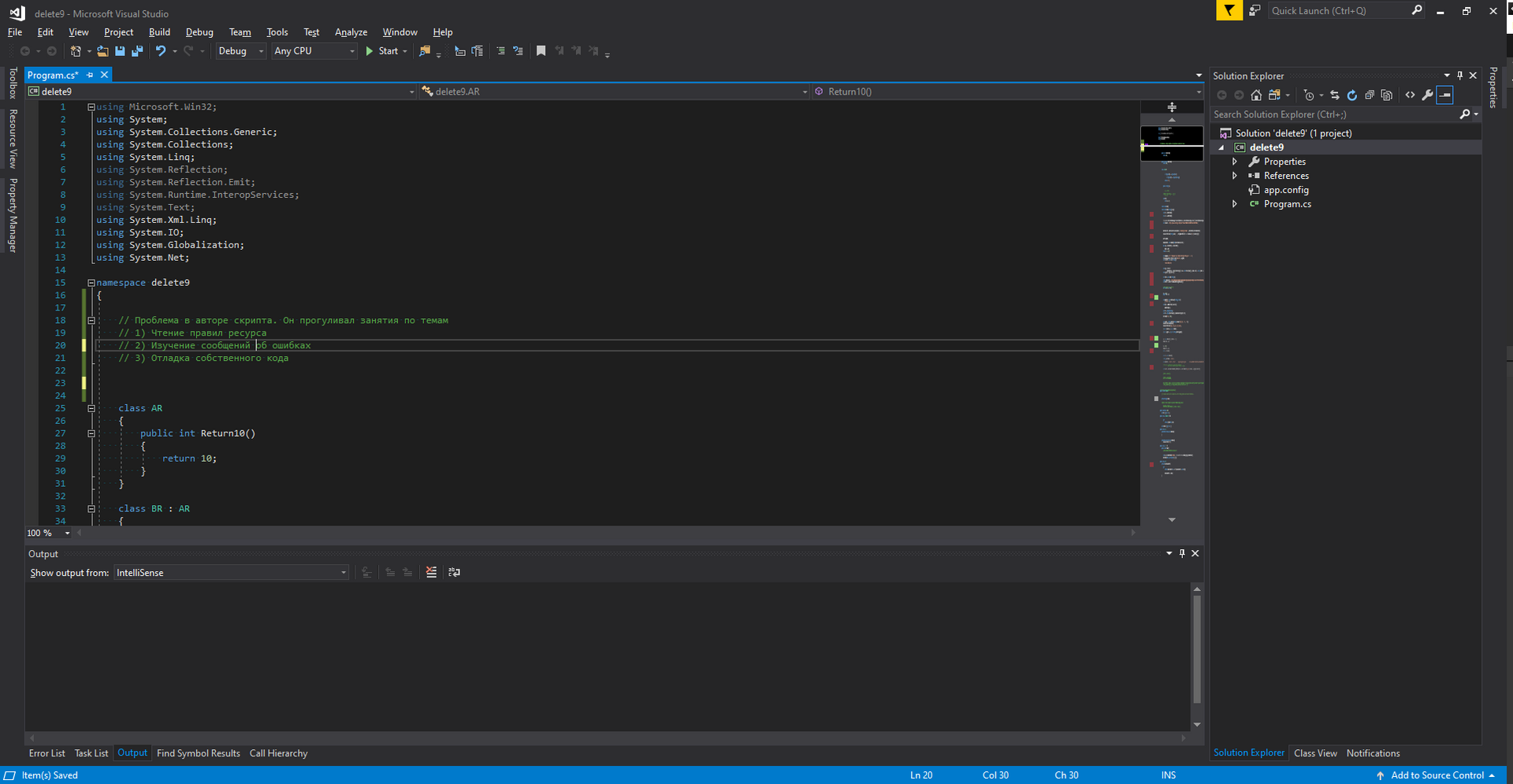The width and height of the screenshot is (1513, 784).
Task: Collapse the using directives block
Action: click(91, 107)
